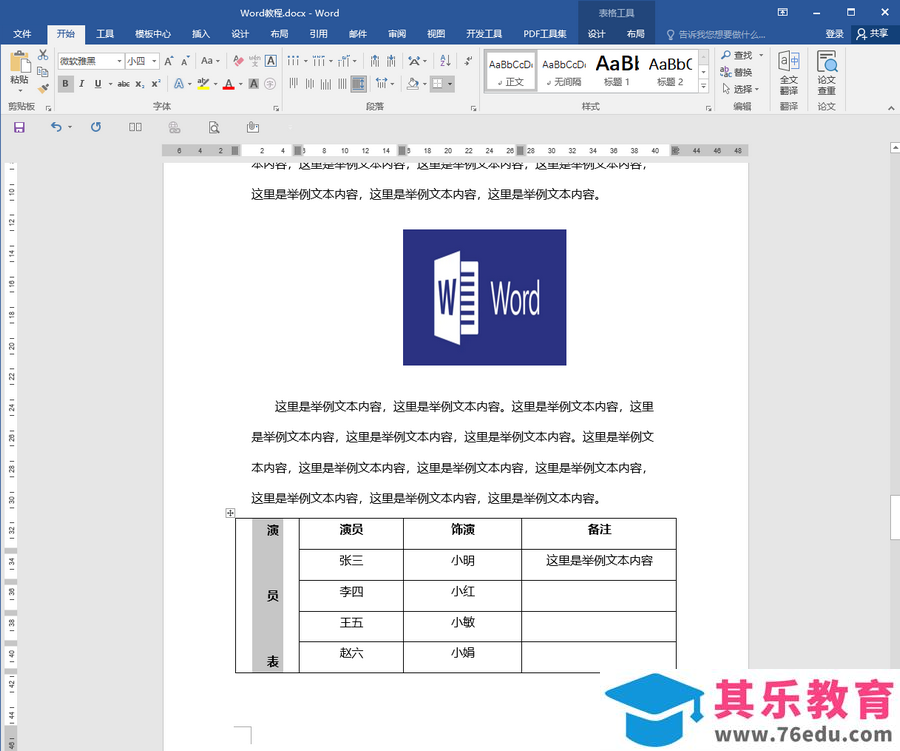
Task: Expand the multilevel list dropdown
Action: pyautogui.click(x=355, y=61)
